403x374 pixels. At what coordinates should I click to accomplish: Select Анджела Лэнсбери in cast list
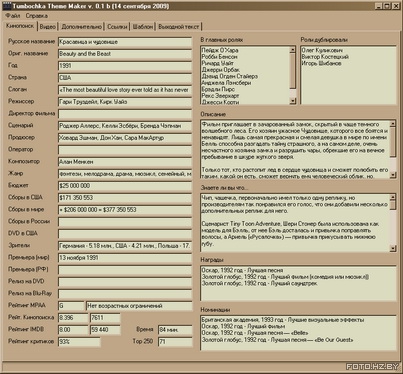[226, 83]
